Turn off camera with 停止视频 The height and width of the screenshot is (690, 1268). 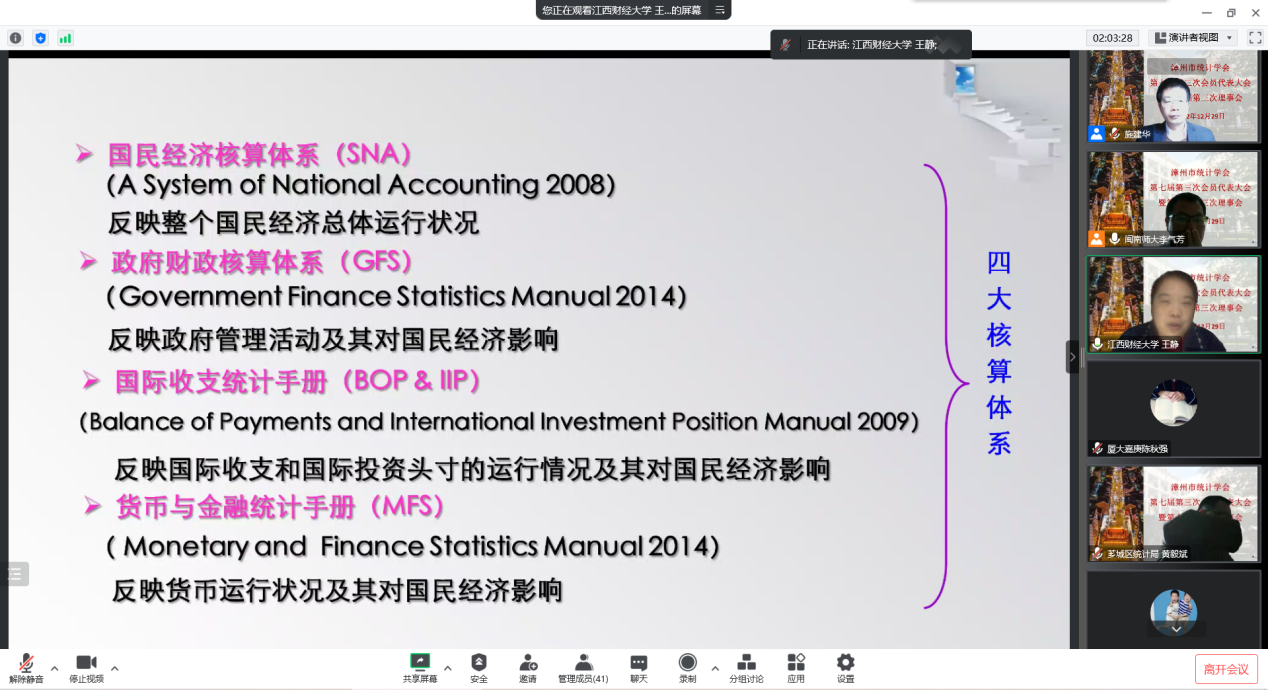pos(86,667)
